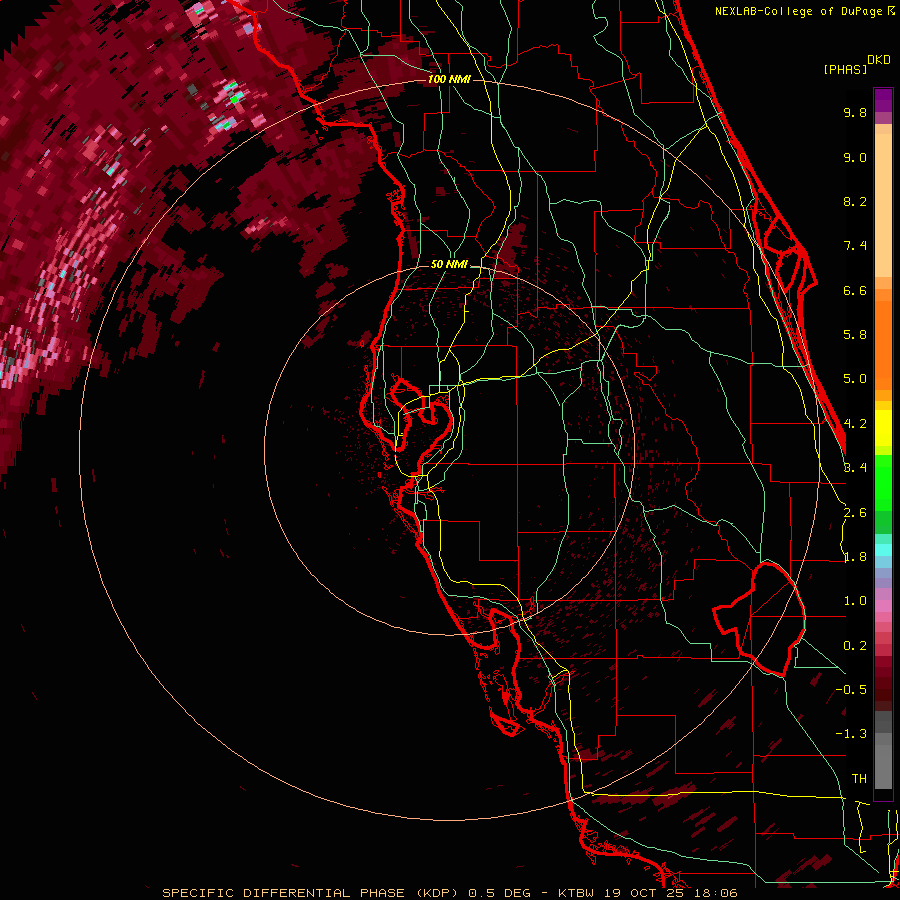
Task: Click the NEXLAB-College of DuPage label
Action: point(804,11)
